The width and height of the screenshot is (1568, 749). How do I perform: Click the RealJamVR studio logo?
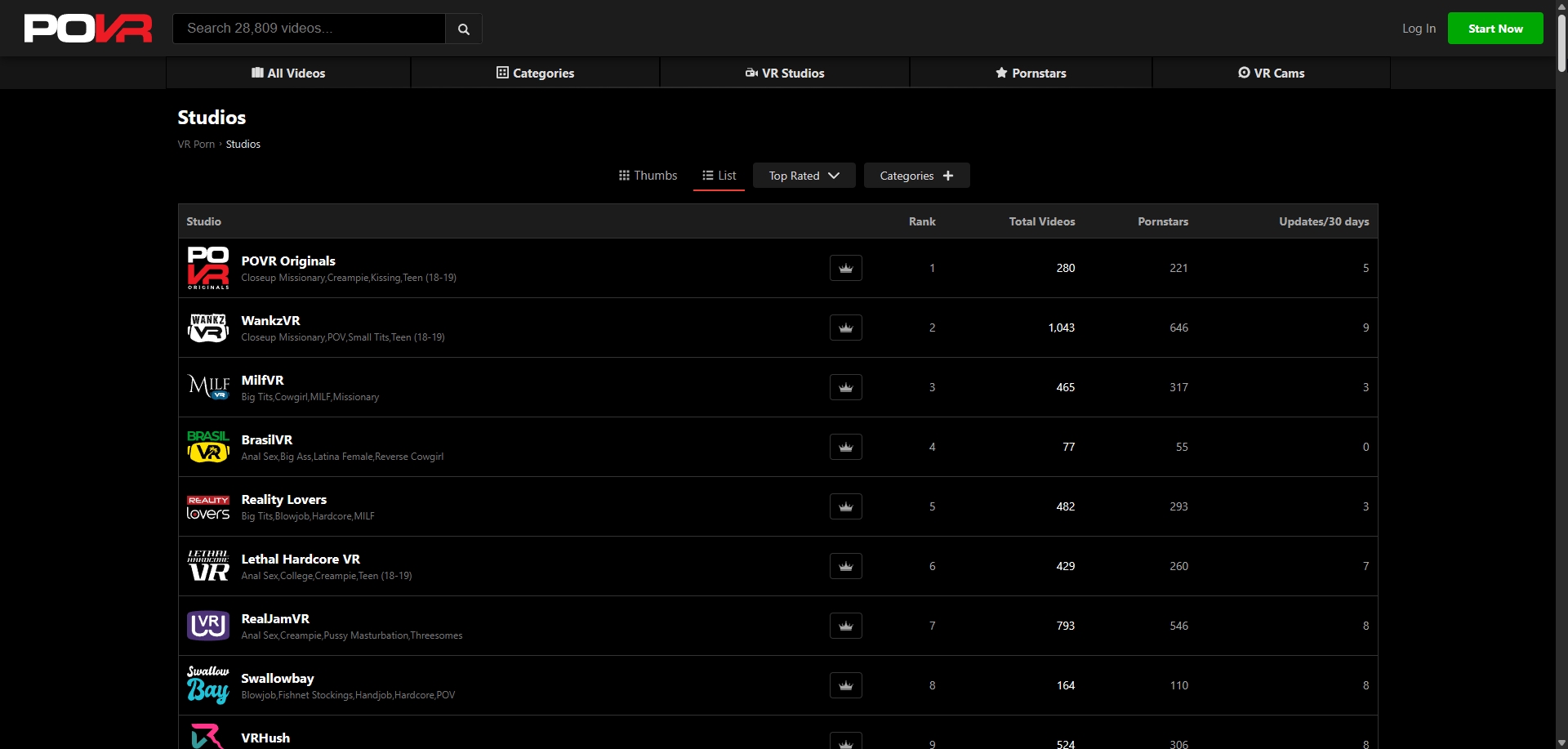pos(208,626)
